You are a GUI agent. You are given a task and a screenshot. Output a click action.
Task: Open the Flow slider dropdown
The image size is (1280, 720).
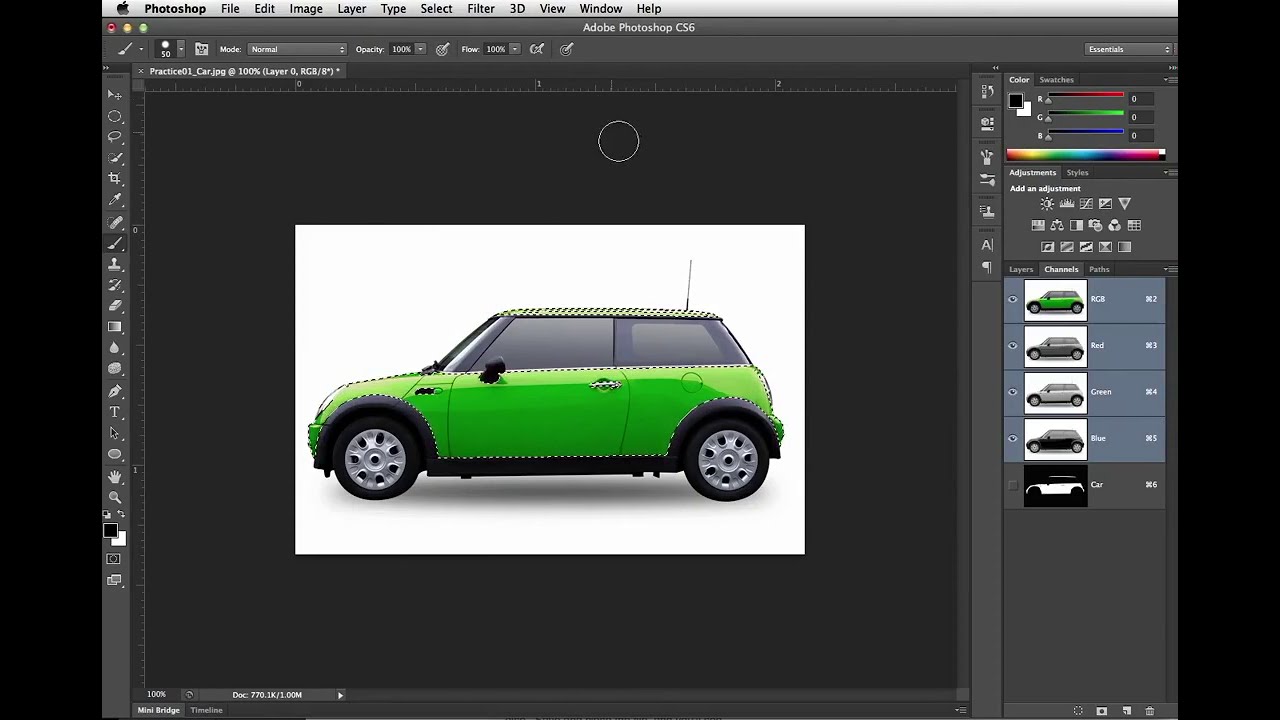coord(515,49)
